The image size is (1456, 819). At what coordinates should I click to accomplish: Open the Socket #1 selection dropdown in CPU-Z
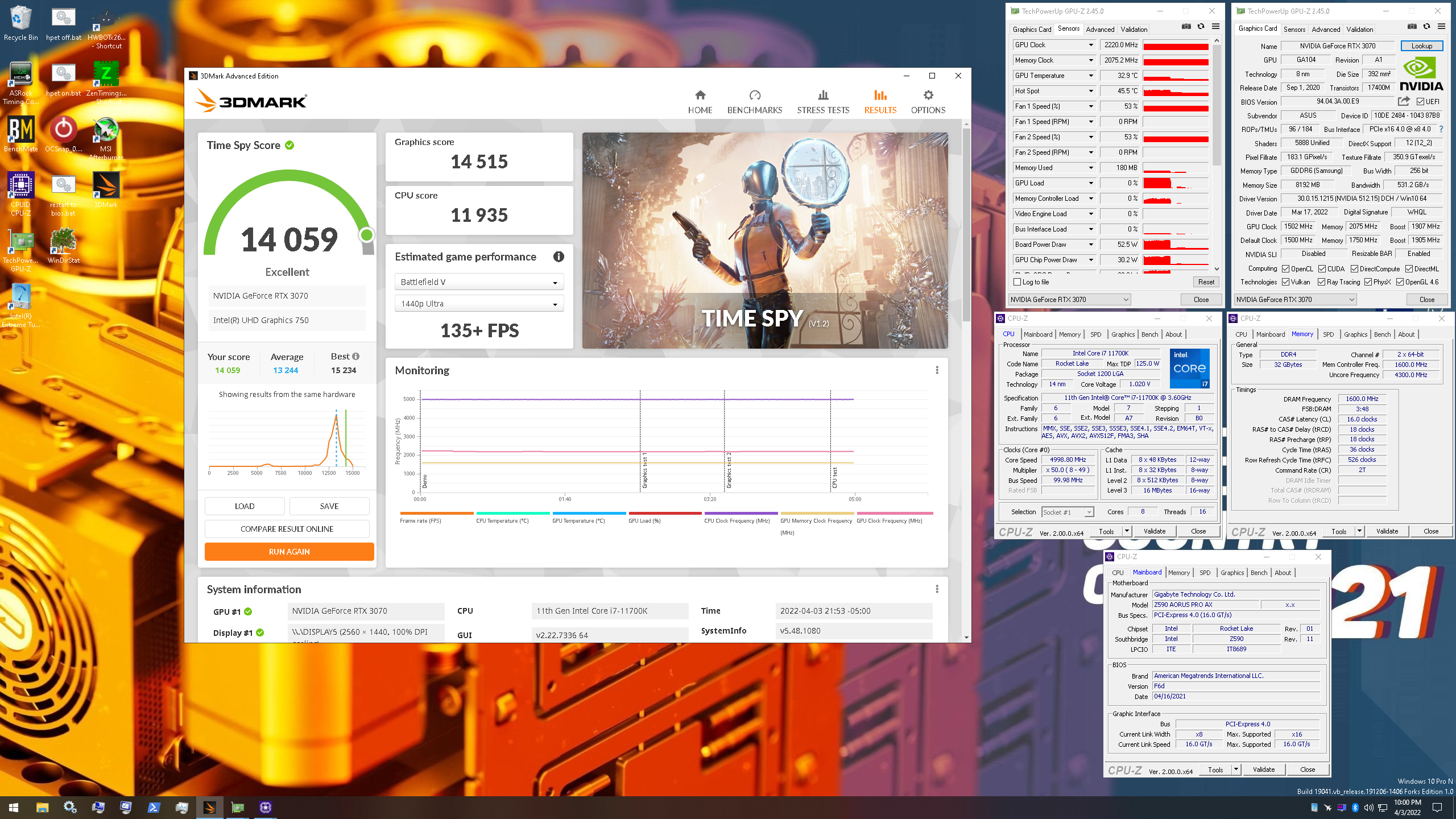click(1068, 512)
